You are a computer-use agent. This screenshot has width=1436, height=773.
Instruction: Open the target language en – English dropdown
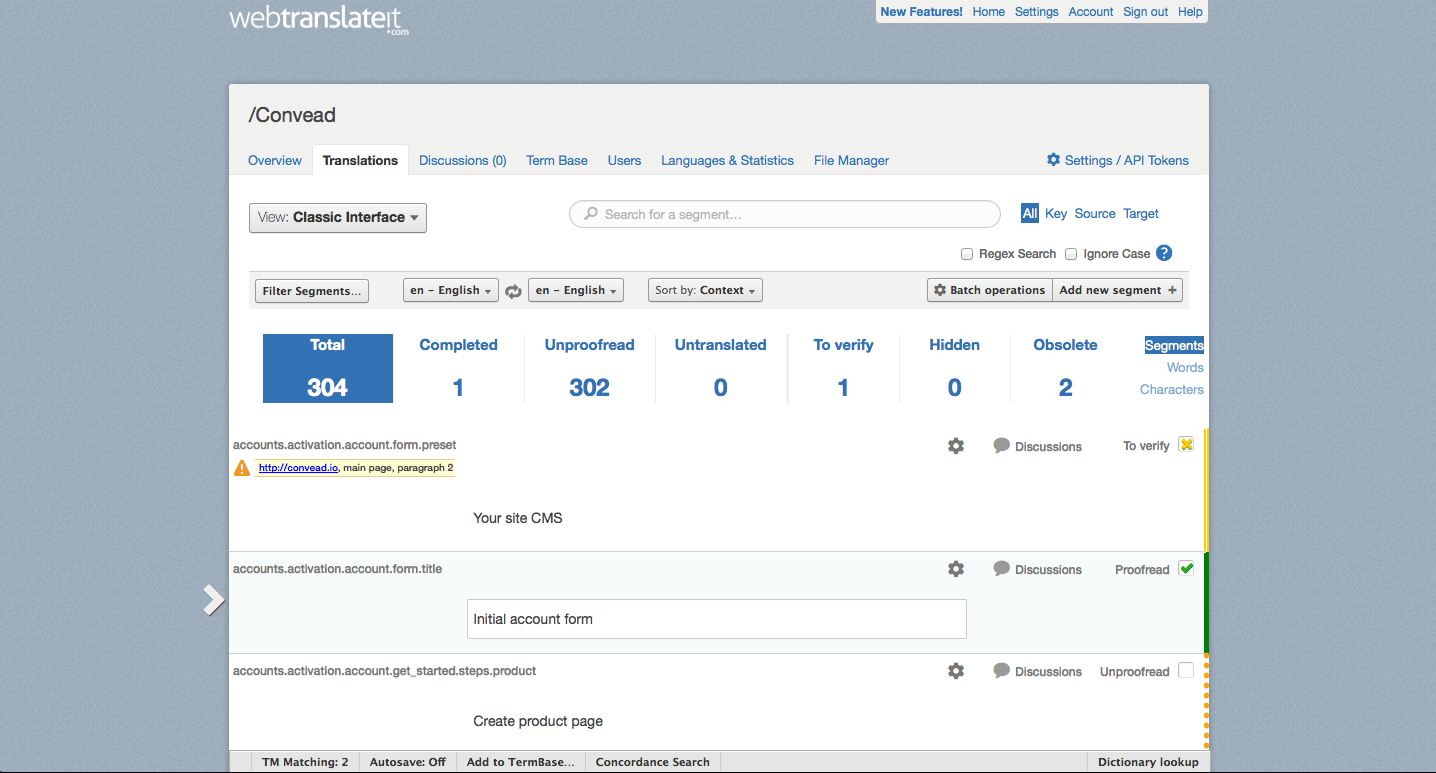tap(575, 290)
